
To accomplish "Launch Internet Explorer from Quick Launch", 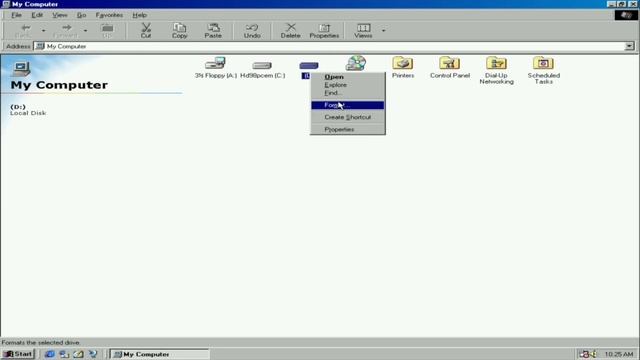I will 49,354.
